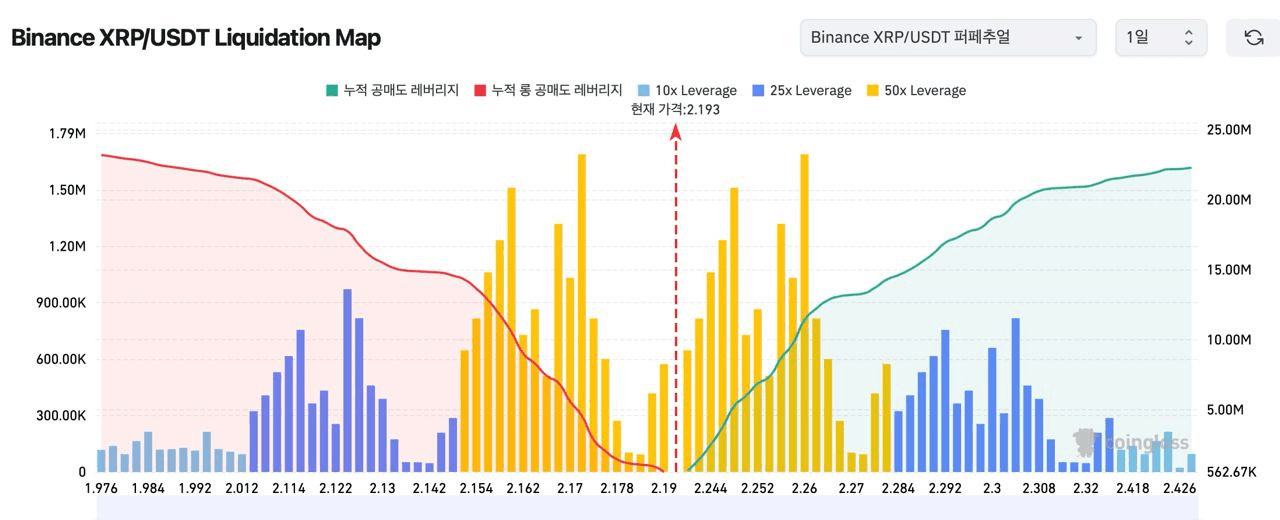Toggle the 50x Leverage legend item

(x=915, y=90)
